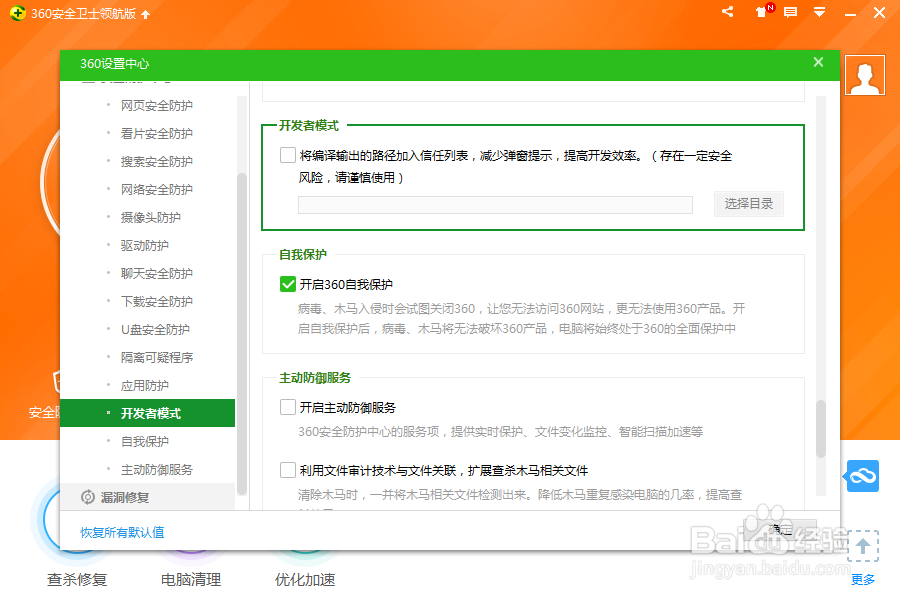This screenshot has height=600, width=900.
Task: Open 电脑清理 in the main window
Action: 191,580
